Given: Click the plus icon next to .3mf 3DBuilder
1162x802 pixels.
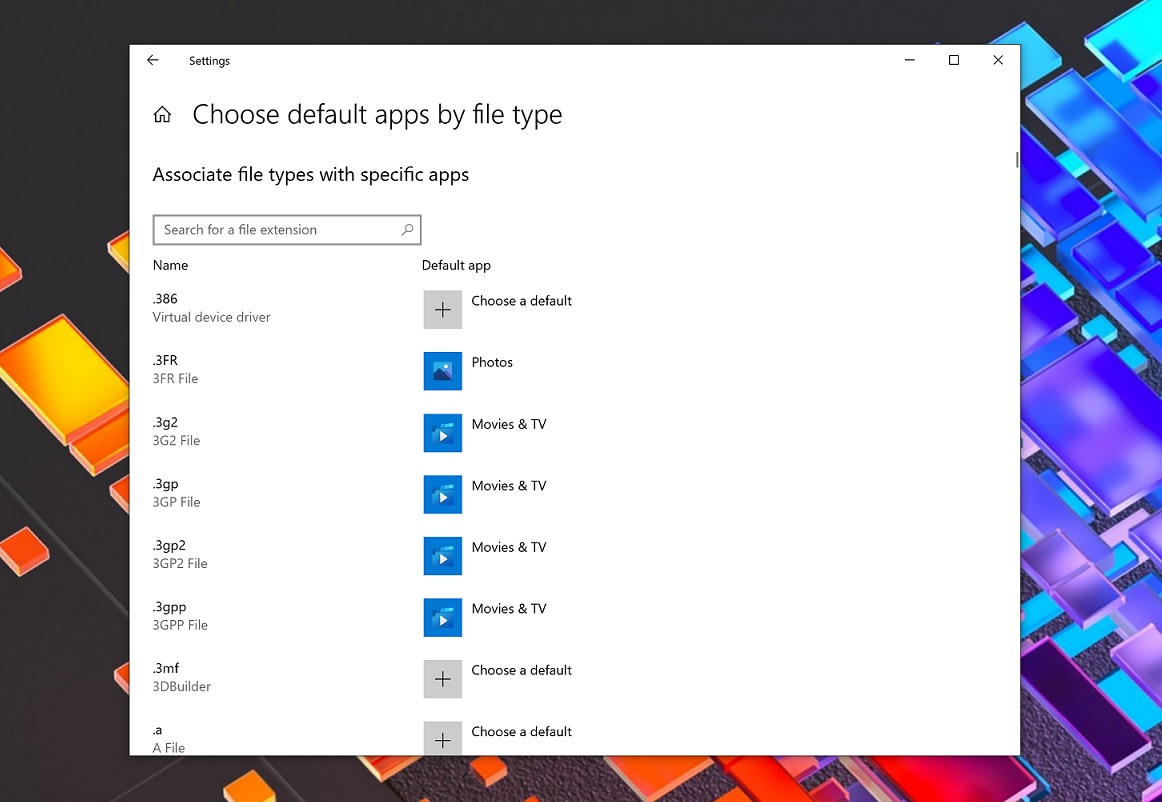Looking at the screenshot, I should pyautogui.click(x=442, y=678).
